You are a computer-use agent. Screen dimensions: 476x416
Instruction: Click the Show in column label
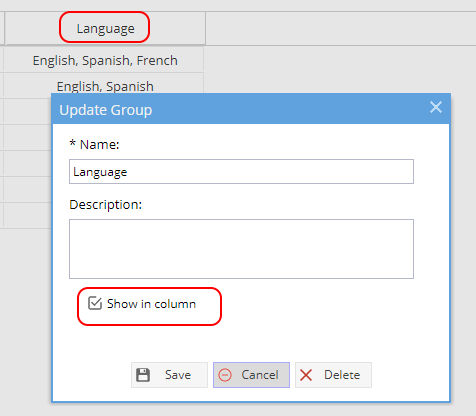(151, 304)
